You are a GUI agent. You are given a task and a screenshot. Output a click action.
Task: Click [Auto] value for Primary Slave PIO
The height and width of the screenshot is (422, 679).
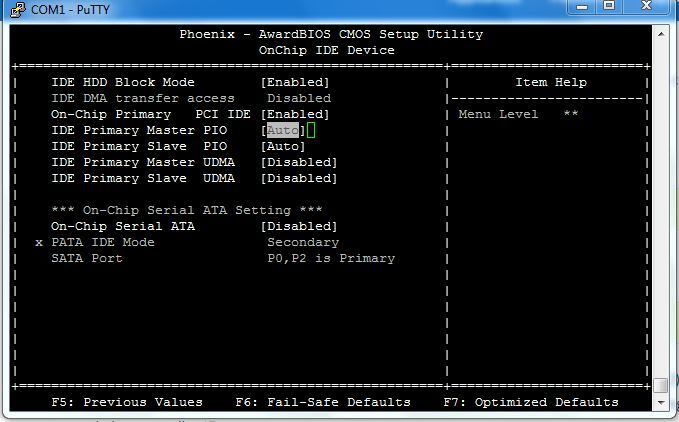283,146
